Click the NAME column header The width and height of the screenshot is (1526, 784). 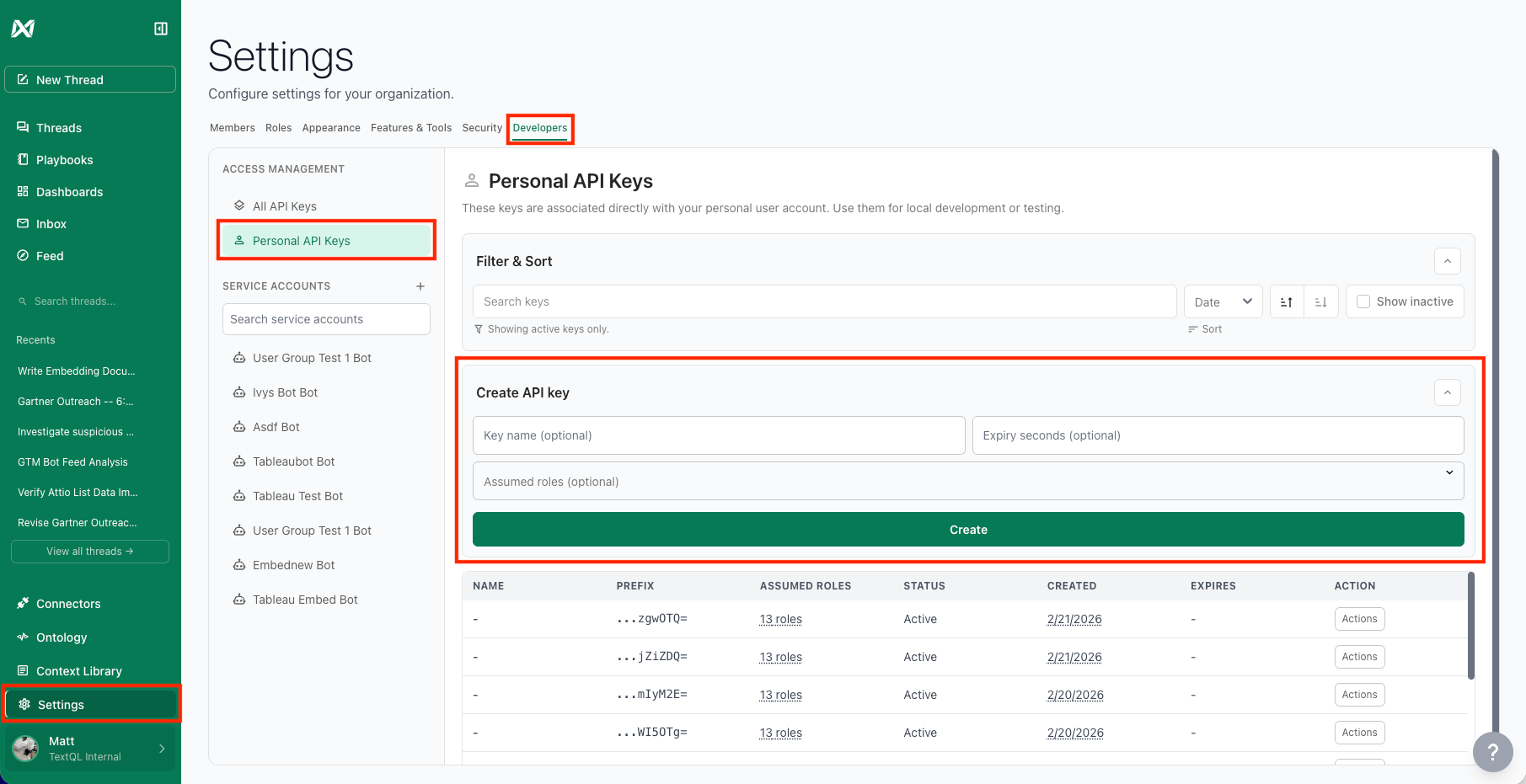coord(489,586)
